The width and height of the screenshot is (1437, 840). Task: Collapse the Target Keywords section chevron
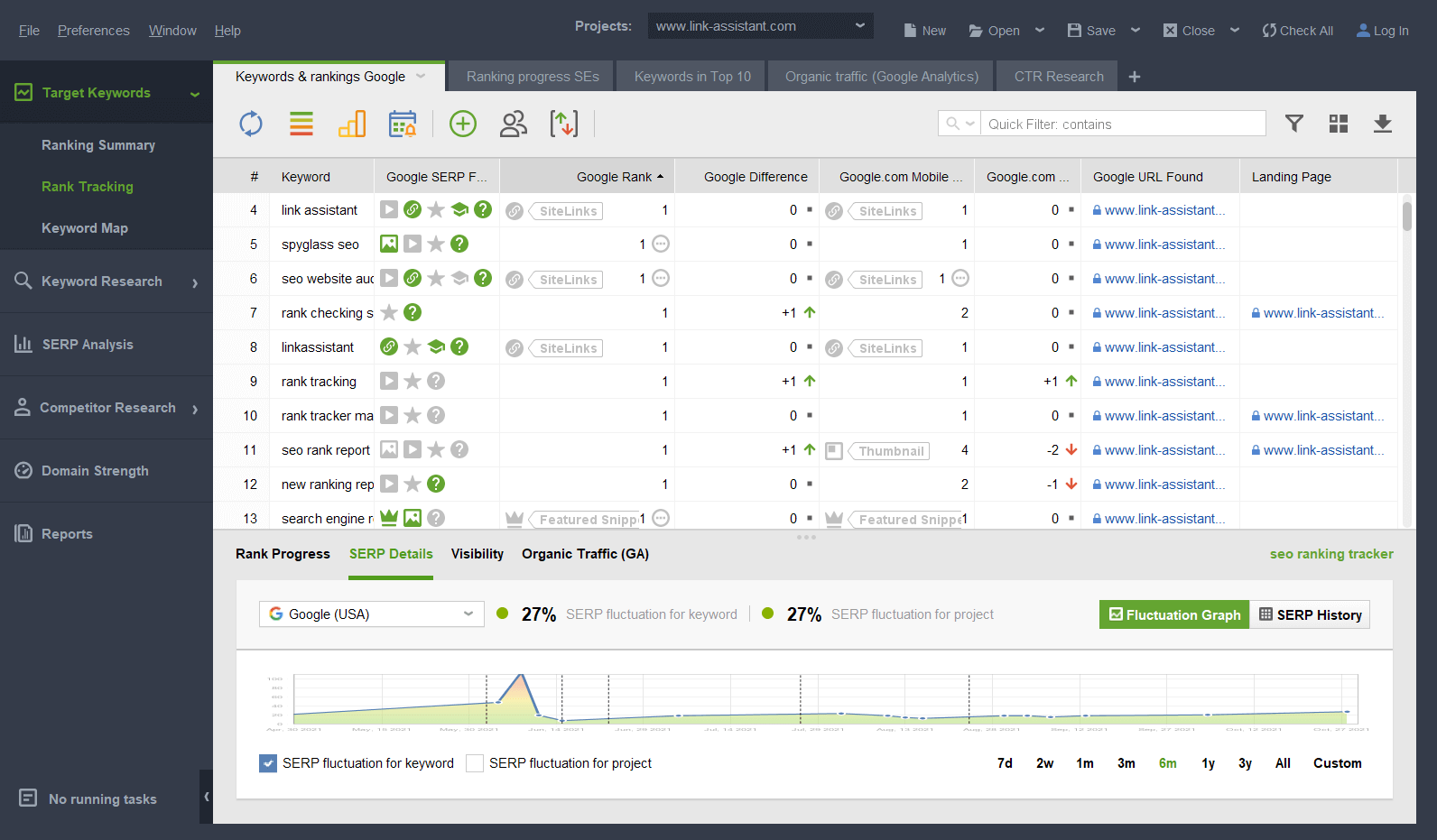[195, 93]
